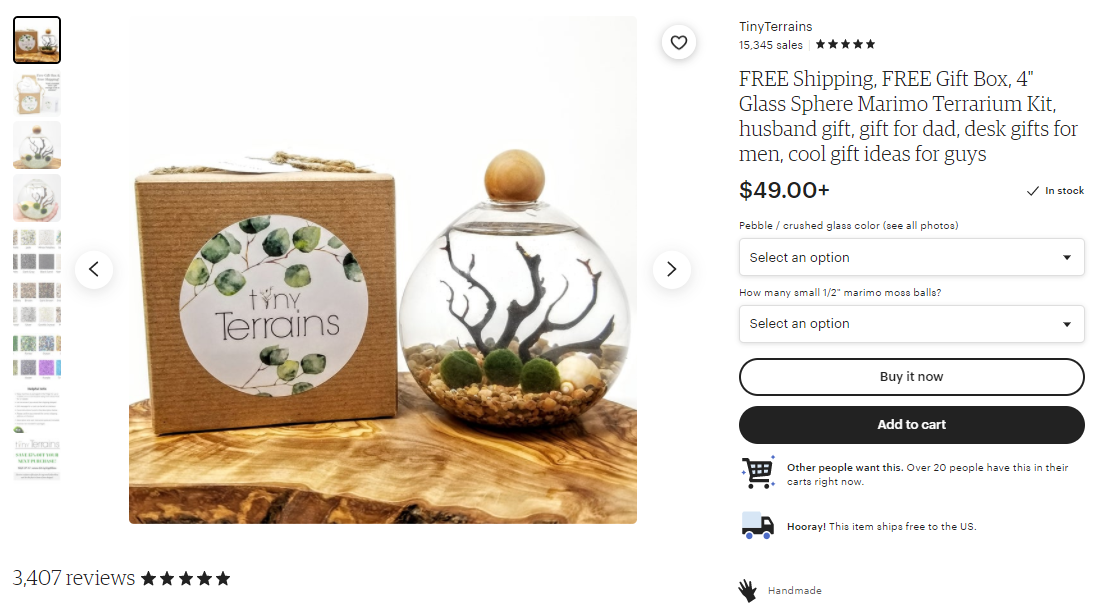Image resolution: width=1110 pixels, height=604 pixels.
Task: Click the free shipping truck icon
Action: (757, 525)
